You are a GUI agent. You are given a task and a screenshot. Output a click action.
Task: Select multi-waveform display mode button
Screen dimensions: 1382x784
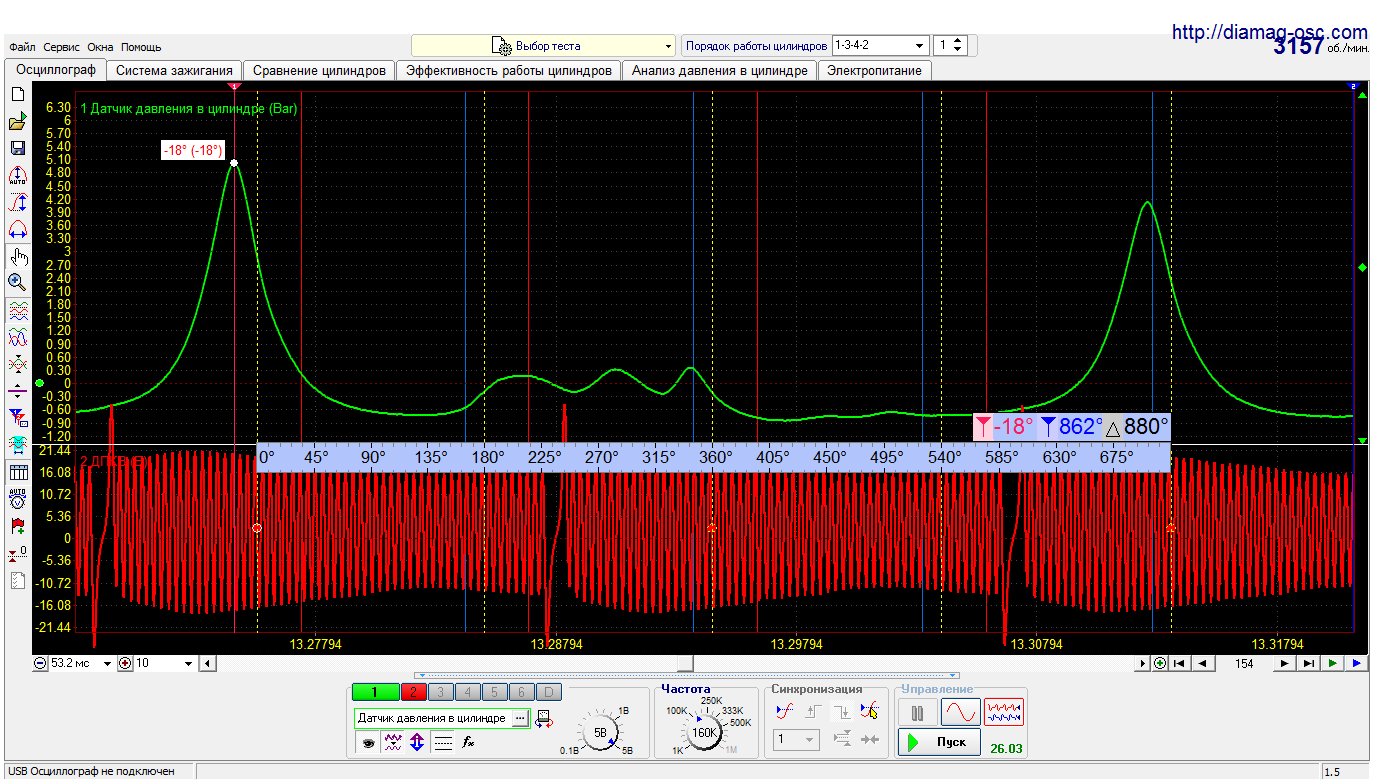pyautogui.click(x=1004, y=712)
